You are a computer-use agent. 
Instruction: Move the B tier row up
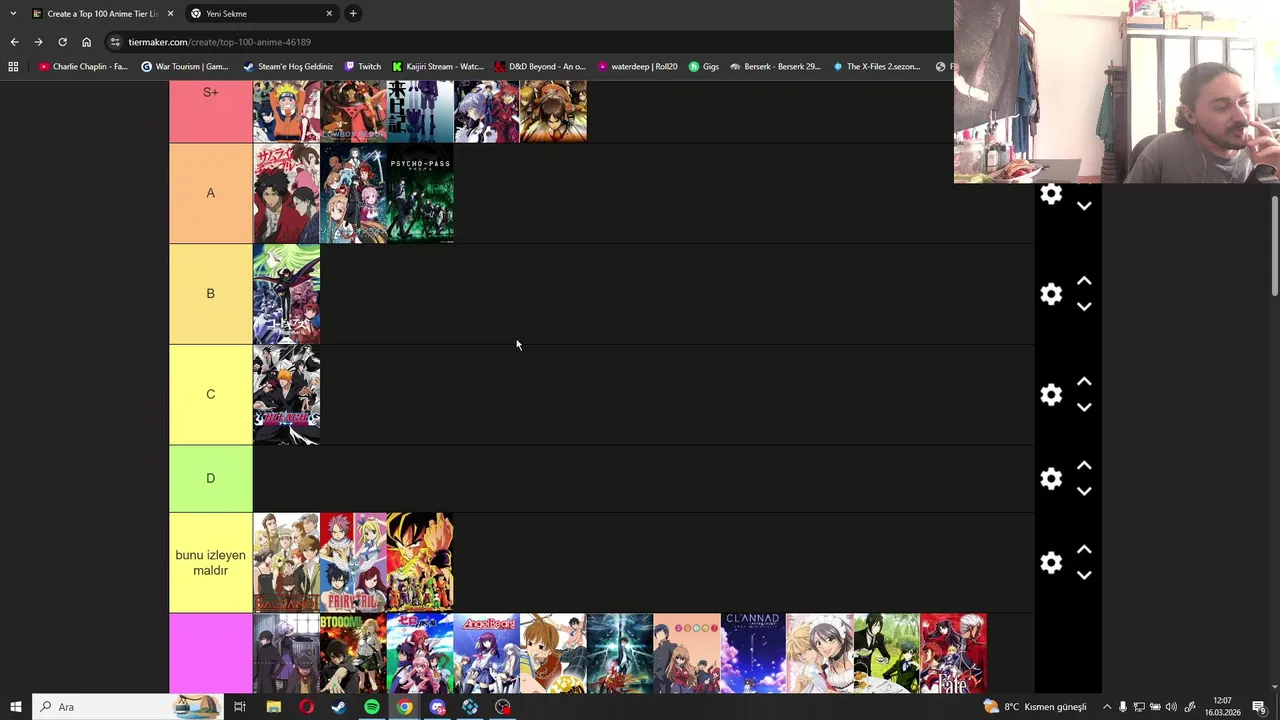point(1084,282)
